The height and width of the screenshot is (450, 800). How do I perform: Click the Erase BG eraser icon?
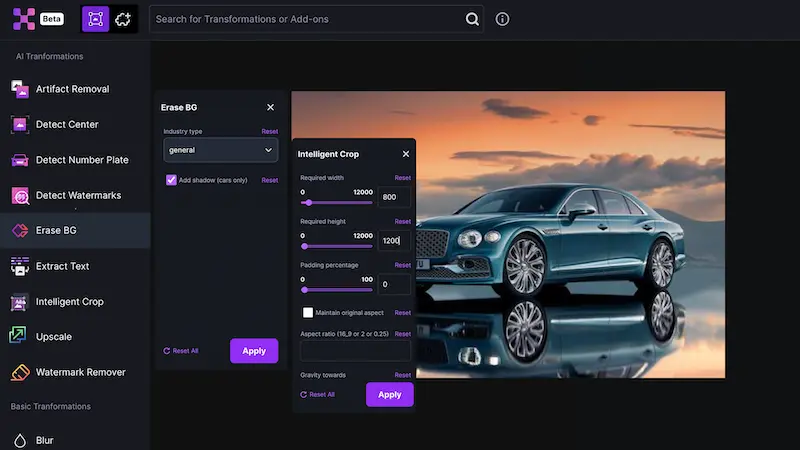20,231
